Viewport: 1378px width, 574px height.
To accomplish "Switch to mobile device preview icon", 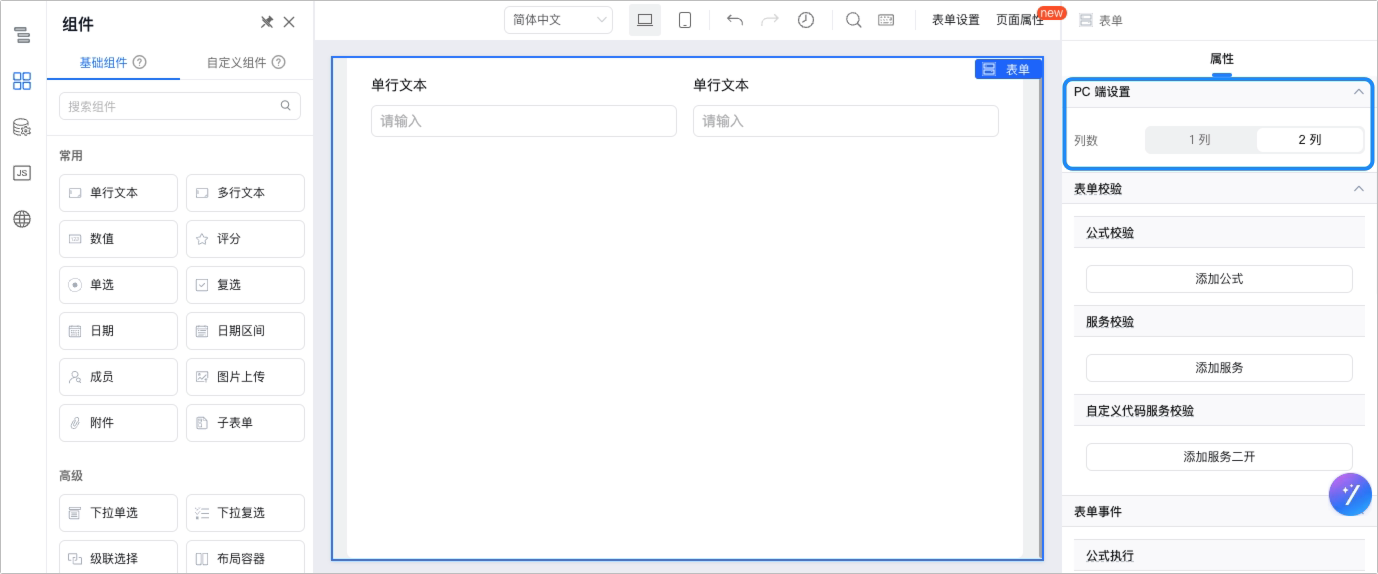I will tap(685, 20).
